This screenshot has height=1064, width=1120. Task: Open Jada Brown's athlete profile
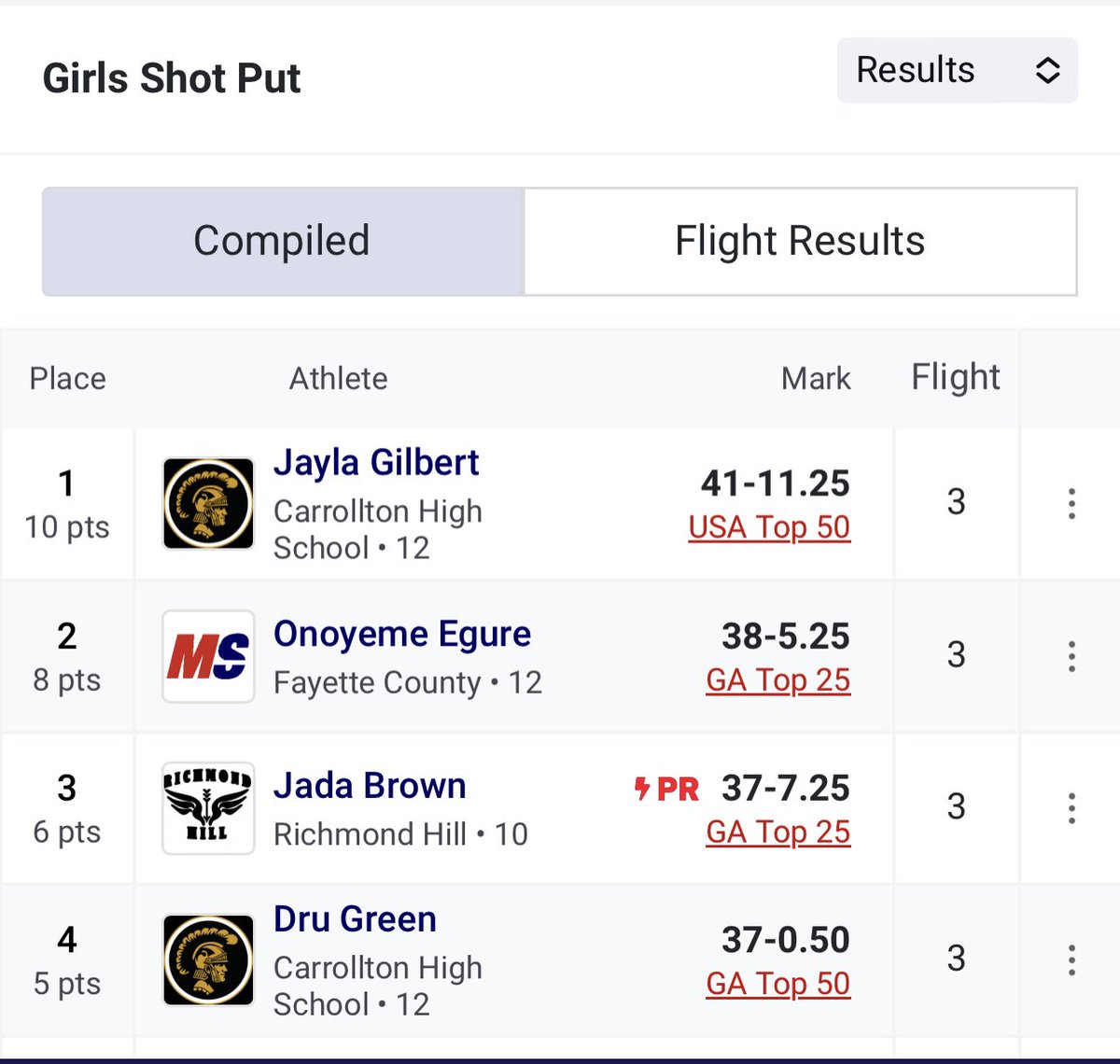pos(370,786)
